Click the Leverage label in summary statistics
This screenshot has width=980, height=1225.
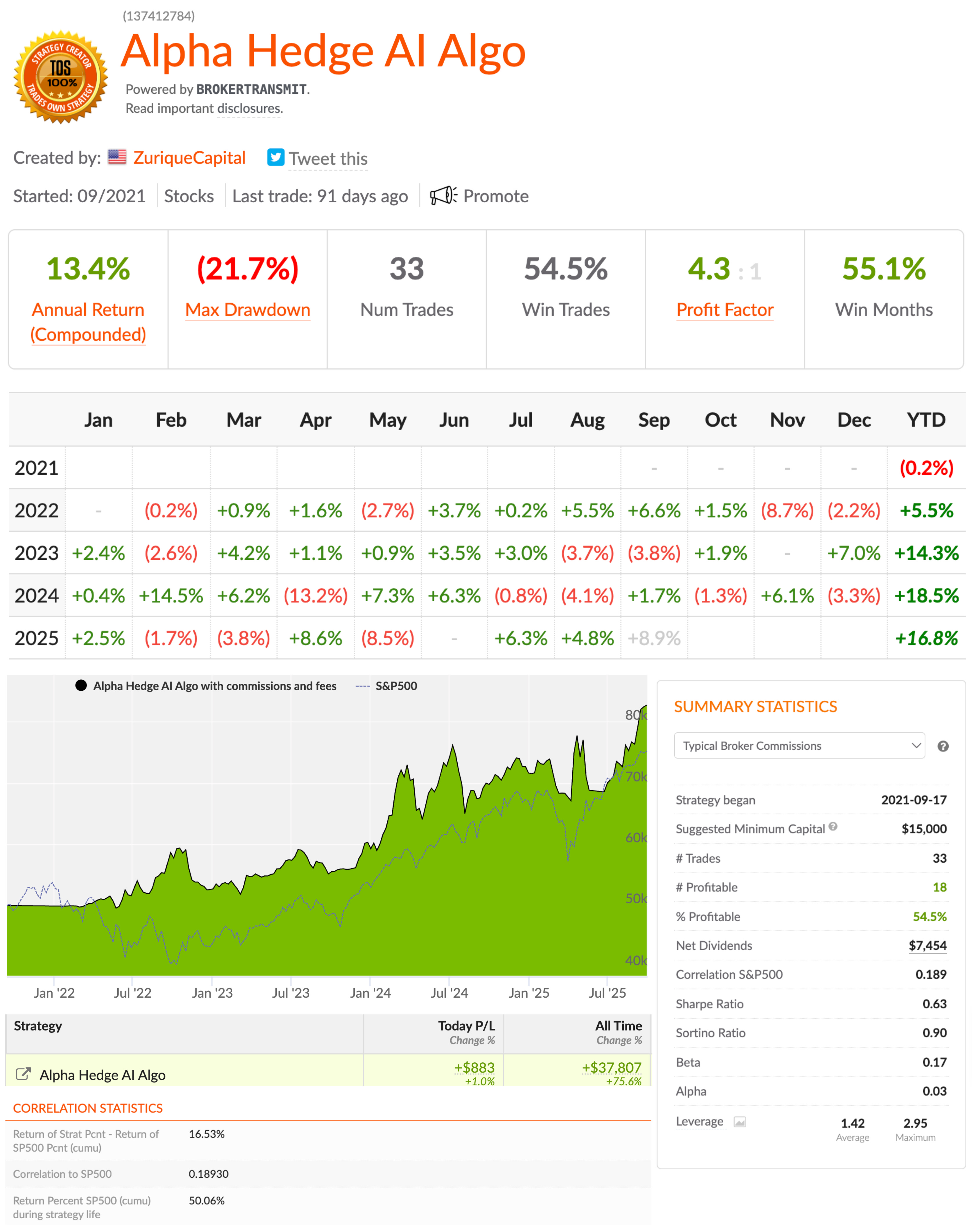(699, 1122)
